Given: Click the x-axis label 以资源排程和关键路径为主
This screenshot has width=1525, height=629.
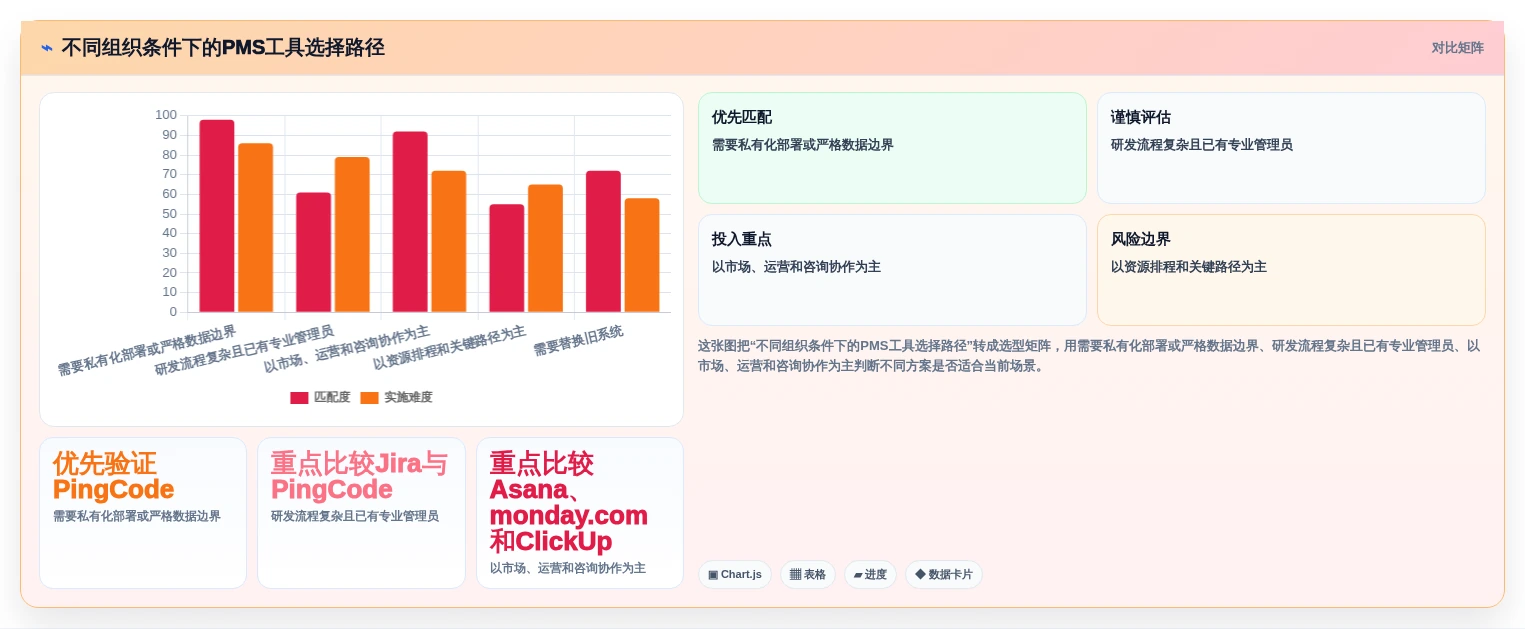Looking at the screenshot, I should coord(449,348).
